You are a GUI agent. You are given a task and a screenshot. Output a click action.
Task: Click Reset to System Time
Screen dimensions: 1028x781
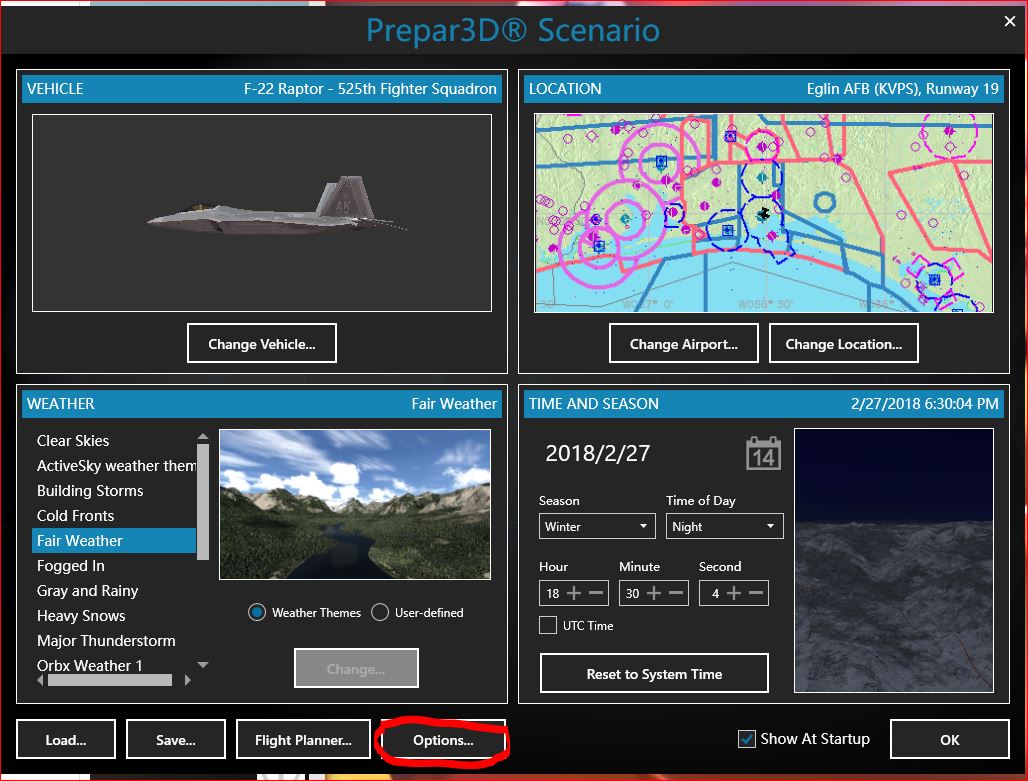(654, 672)
